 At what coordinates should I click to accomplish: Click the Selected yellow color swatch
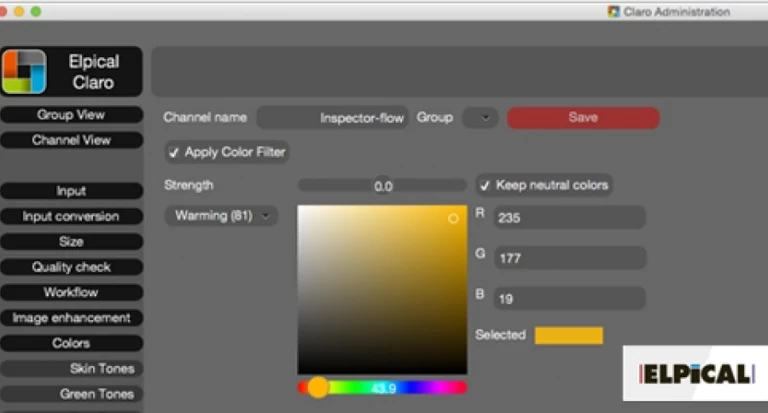tap(568, 335)
